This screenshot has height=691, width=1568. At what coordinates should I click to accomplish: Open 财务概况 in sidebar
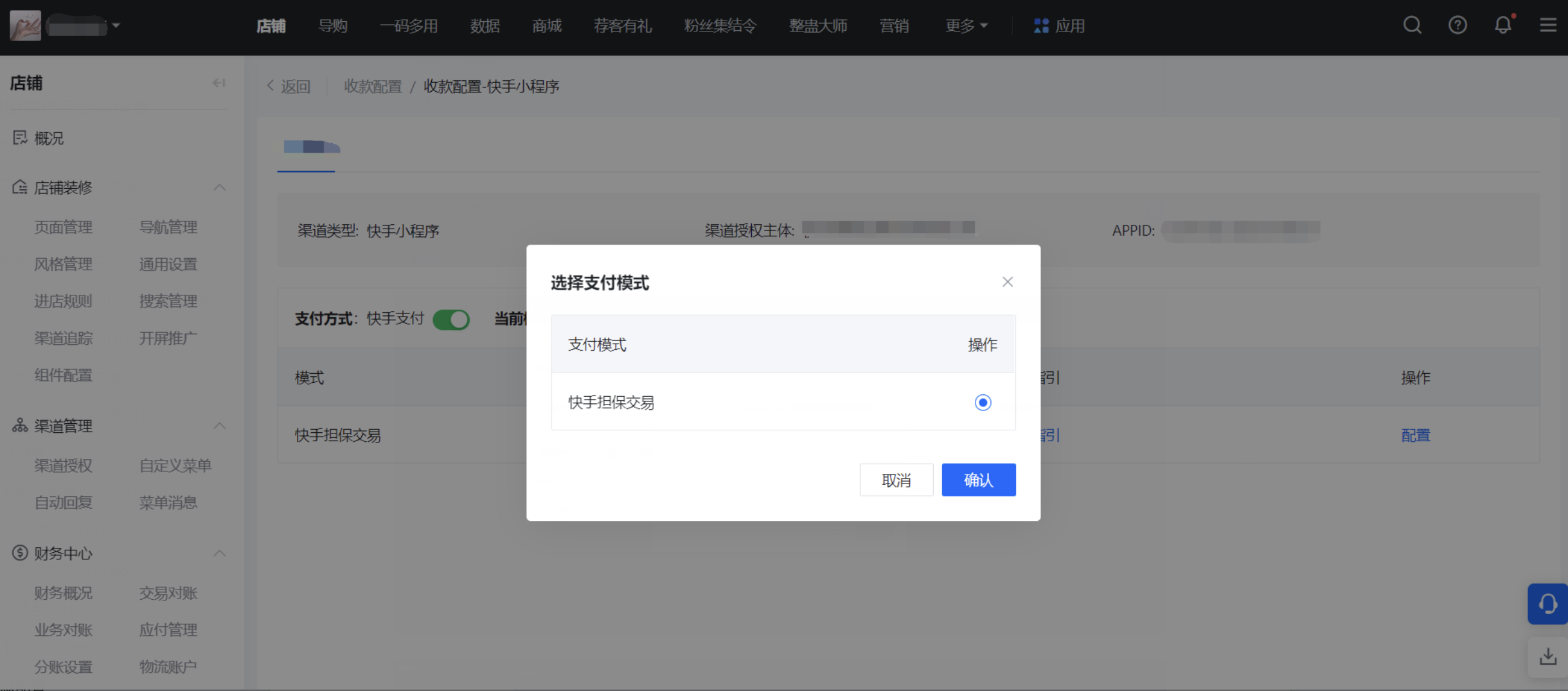click(63, 593)
